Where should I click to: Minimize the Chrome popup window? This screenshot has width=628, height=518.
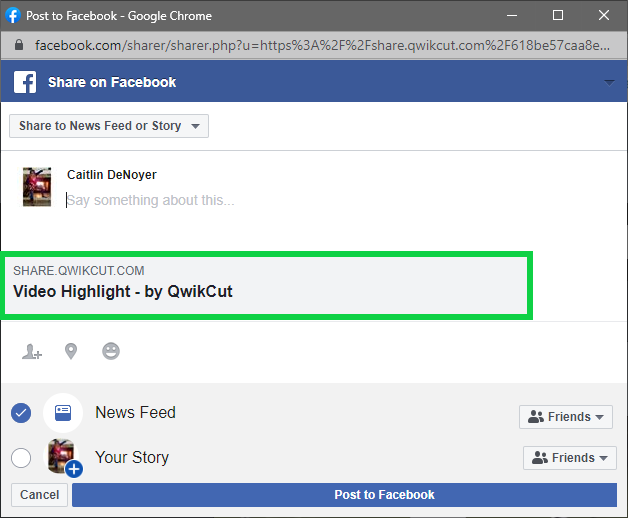(512, 16)
